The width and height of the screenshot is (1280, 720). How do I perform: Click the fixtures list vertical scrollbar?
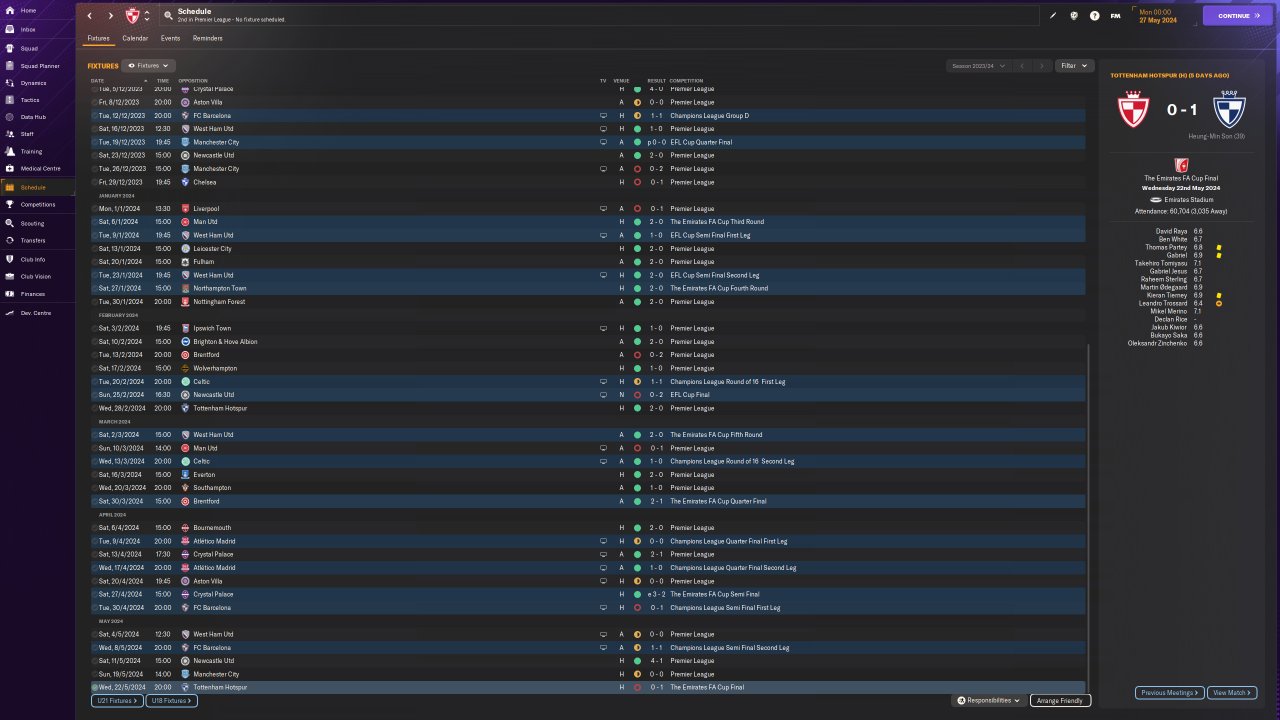click(x=1088, y=518)
